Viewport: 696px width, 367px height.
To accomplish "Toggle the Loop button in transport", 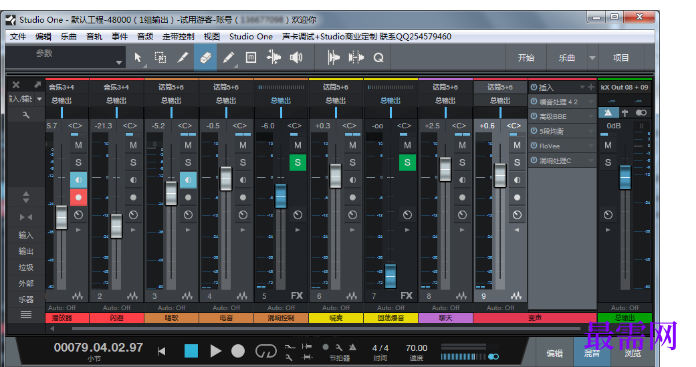I will pyautogui.click(x=265, y=351).
